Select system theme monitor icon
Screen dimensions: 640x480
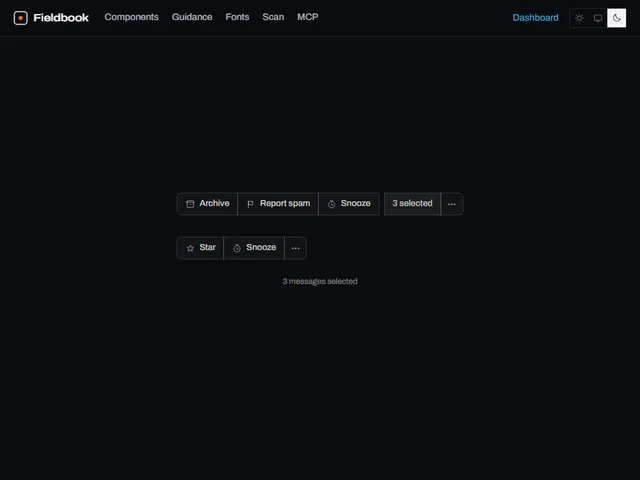[598, 18]
